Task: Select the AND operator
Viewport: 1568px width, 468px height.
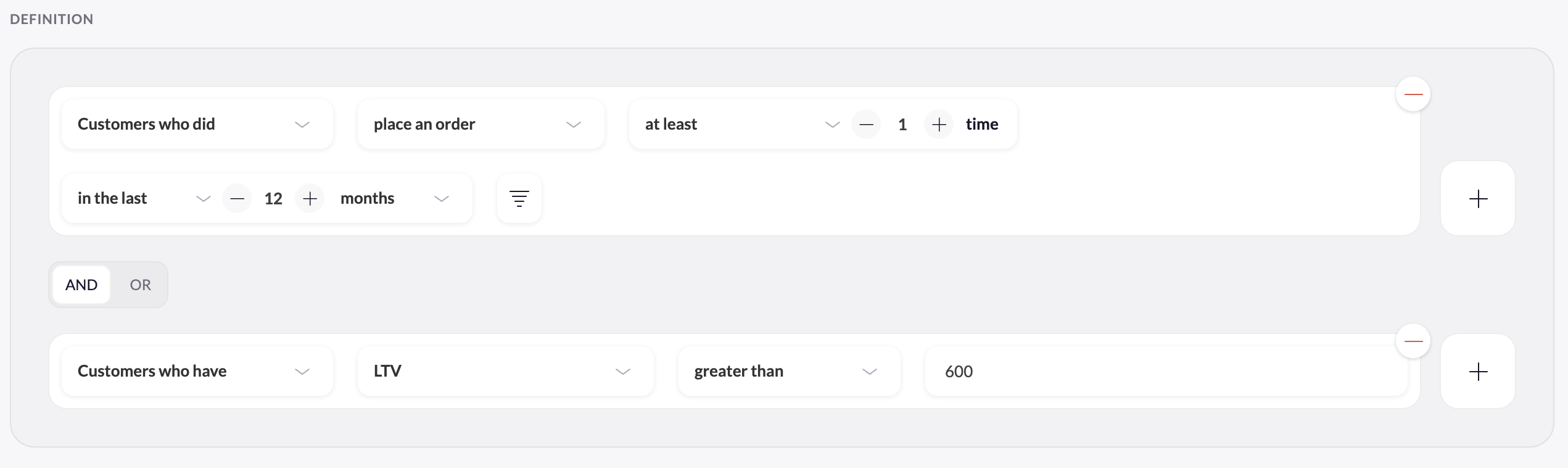Action: pyautogui.click(x=81, y=285)
